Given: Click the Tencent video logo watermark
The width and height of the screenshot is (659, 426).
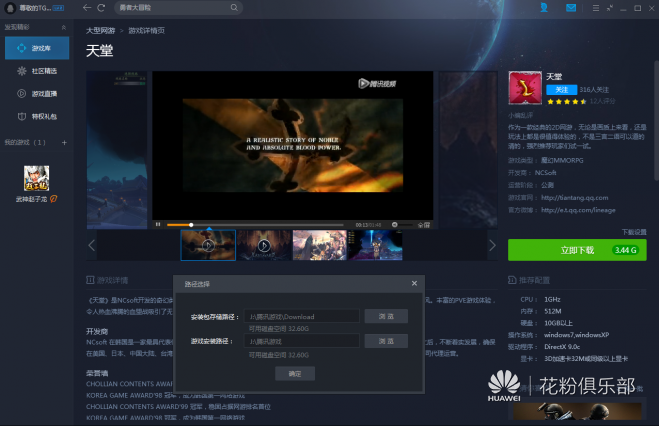Looking at the screenshot, I should pyautogui.click(x=377, y=84).
